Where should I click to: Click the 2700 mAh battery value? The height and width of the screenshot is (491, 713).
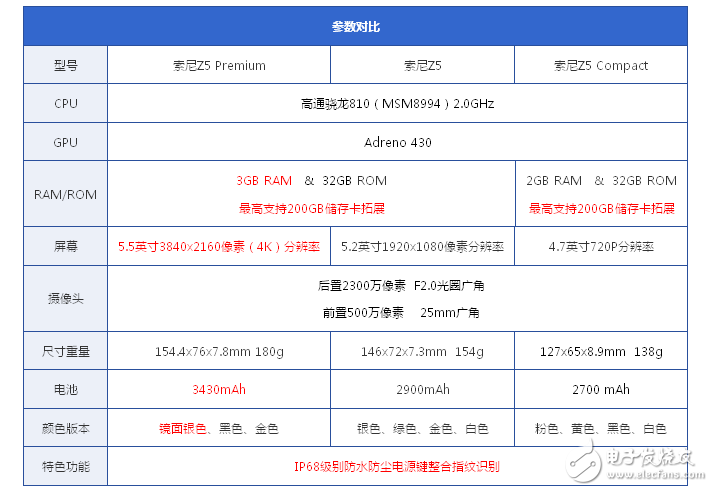[x=601, y=389]
